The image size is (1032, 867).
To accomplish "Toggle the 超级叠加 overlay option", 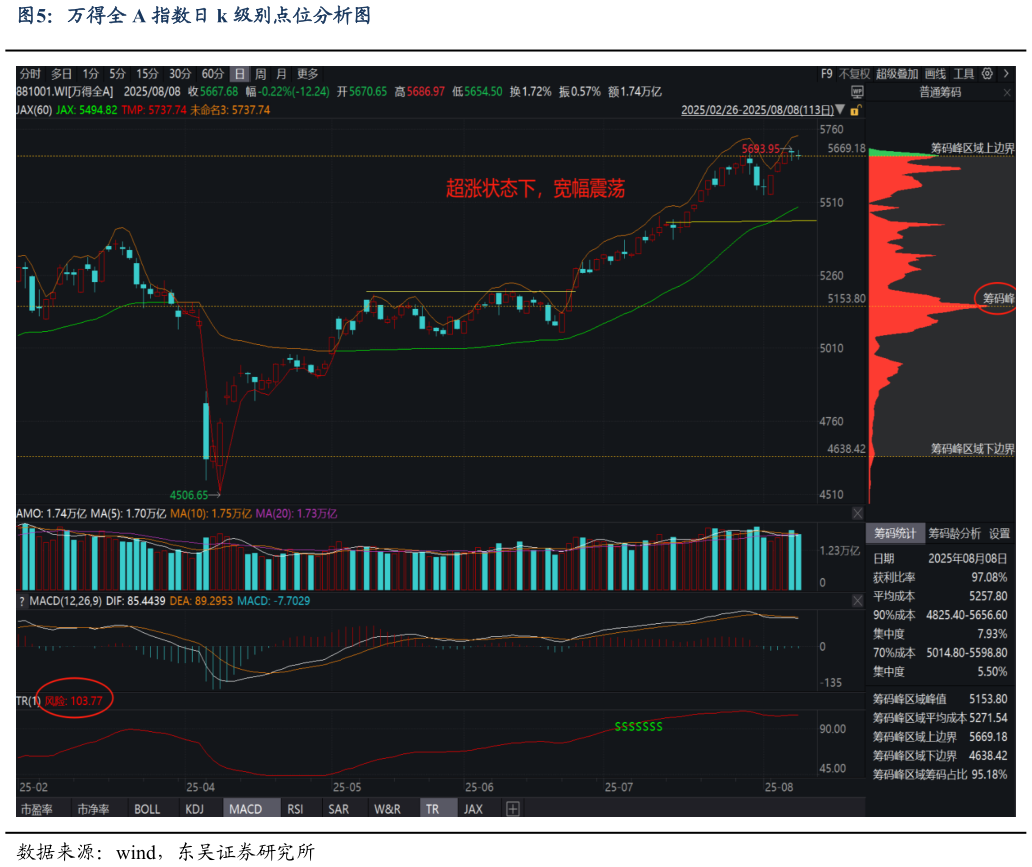I will coord(897,73).
